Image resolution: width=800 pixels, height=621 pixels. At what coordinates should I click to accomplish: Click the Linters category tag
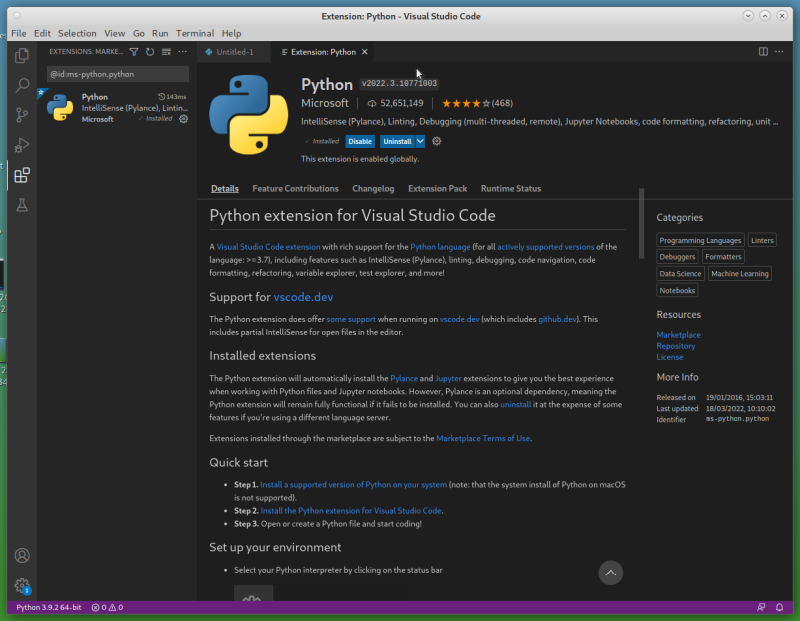[762, 240]
